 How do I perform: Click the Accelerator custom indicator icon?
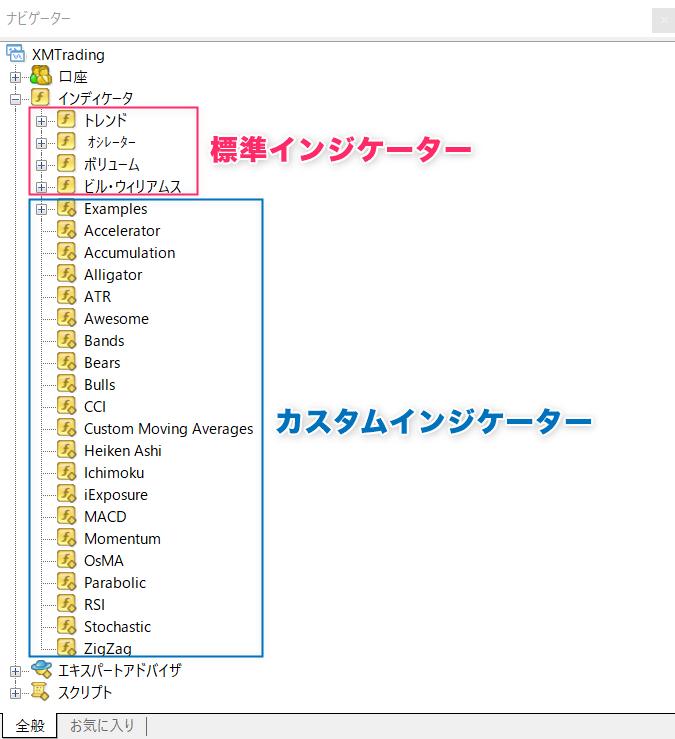(x=66, y=230)
